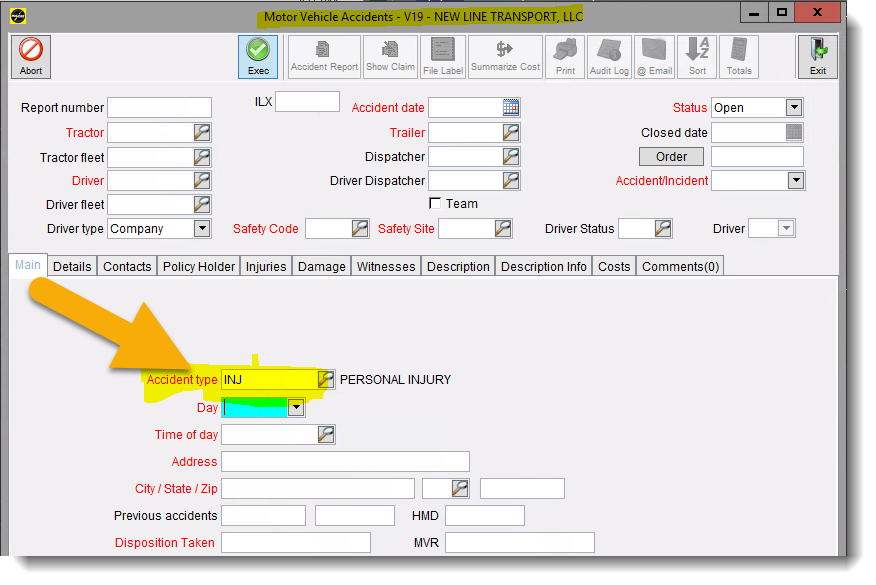
Task: Click the Exit door icon
Action: pos(817,56)
